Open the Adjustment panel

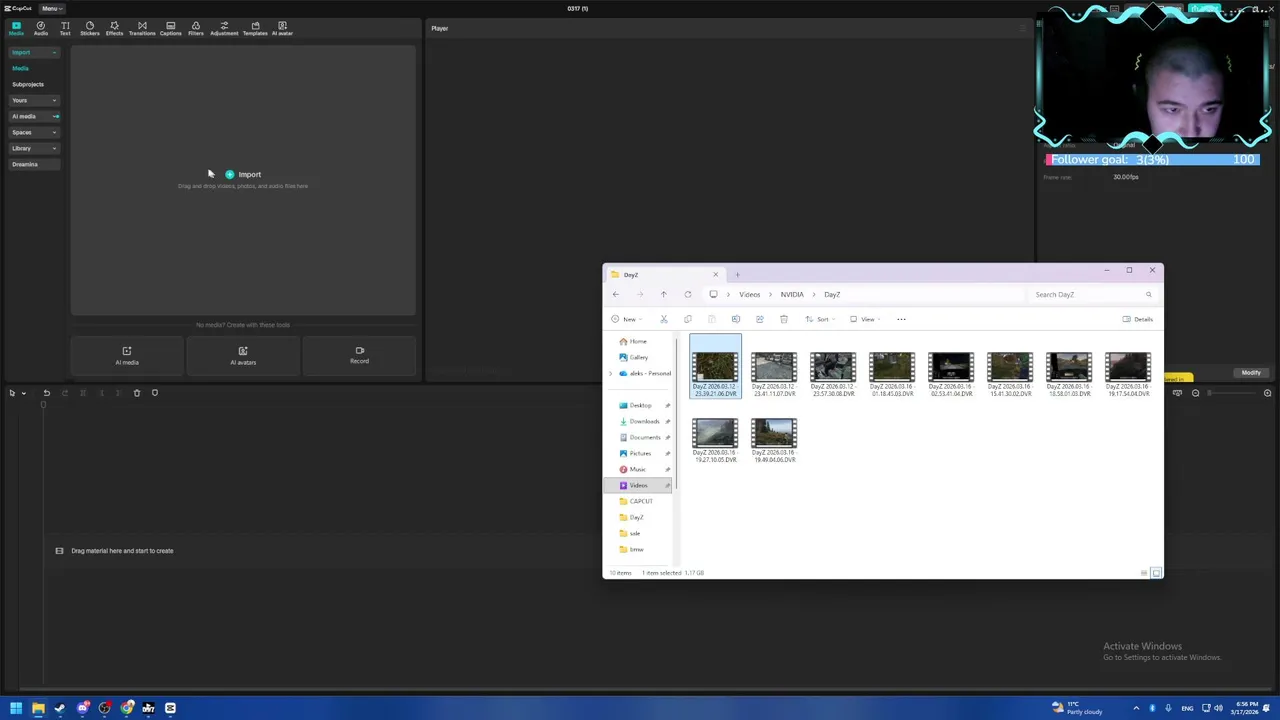point(224,28)
